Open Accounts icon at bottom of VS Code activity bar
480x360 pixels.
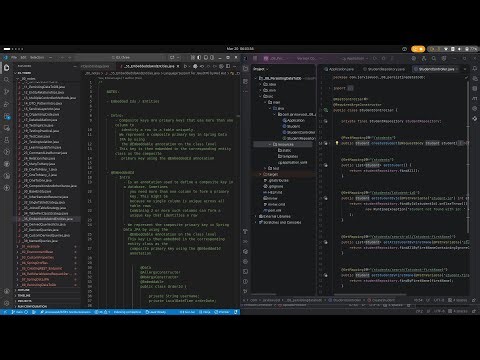[x=6, y=291]
